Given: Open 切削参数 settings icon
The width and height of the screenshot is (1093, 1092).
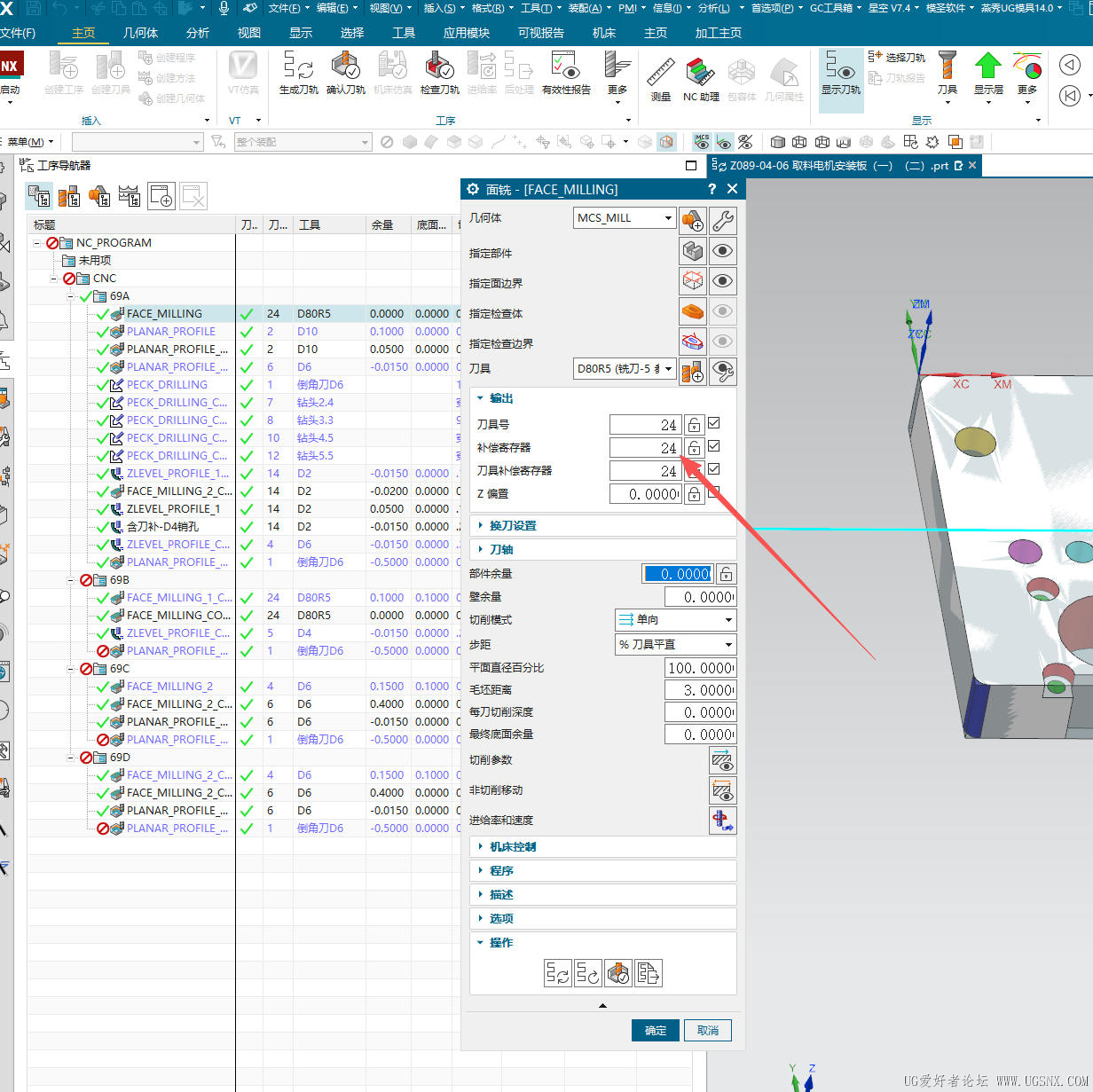Looking at the screenshot, I should (722, 760).
